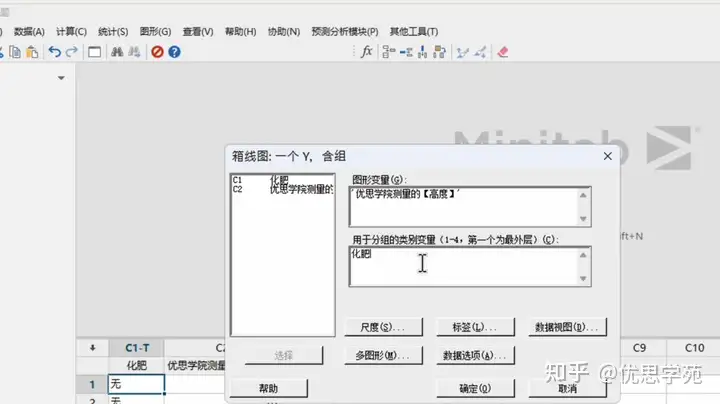Click the Find binoculars icon
This screenshot has width=720, height=404.
pyautogui.click(x=117, y=52)
